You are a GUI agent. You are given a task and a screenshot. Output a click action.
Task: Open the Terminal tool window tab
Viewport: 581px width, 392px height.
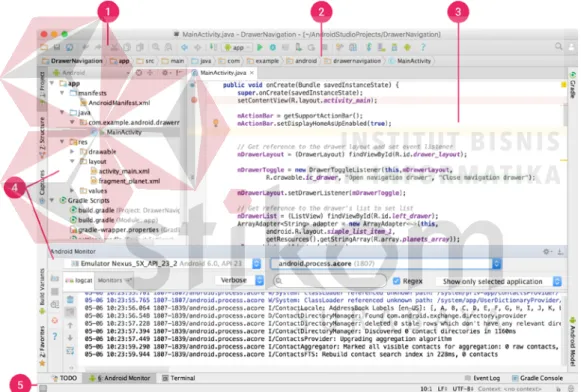179,378
